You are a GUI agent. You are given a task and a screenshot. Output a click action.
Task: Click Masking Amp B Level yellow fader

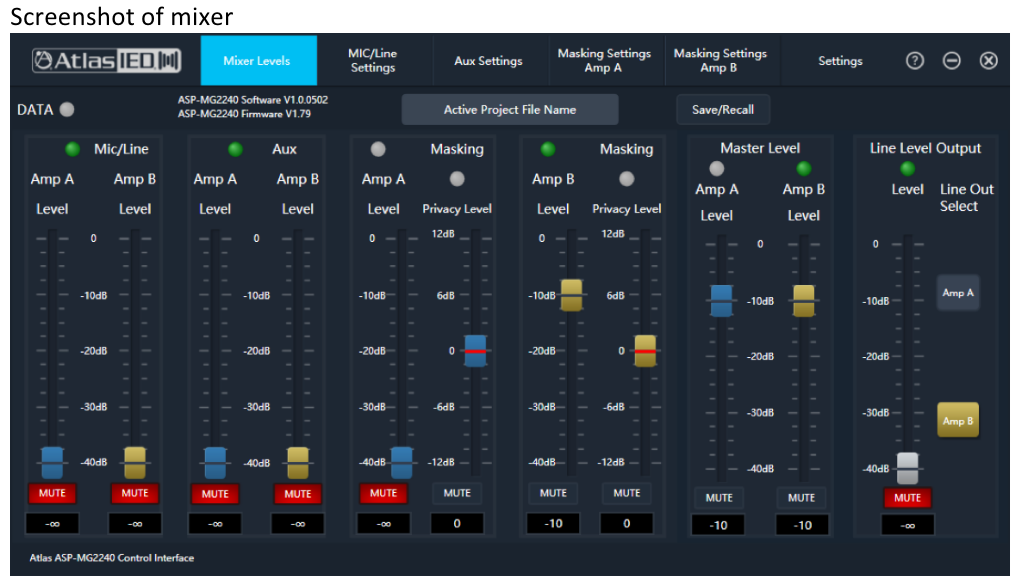click(571, 295)
